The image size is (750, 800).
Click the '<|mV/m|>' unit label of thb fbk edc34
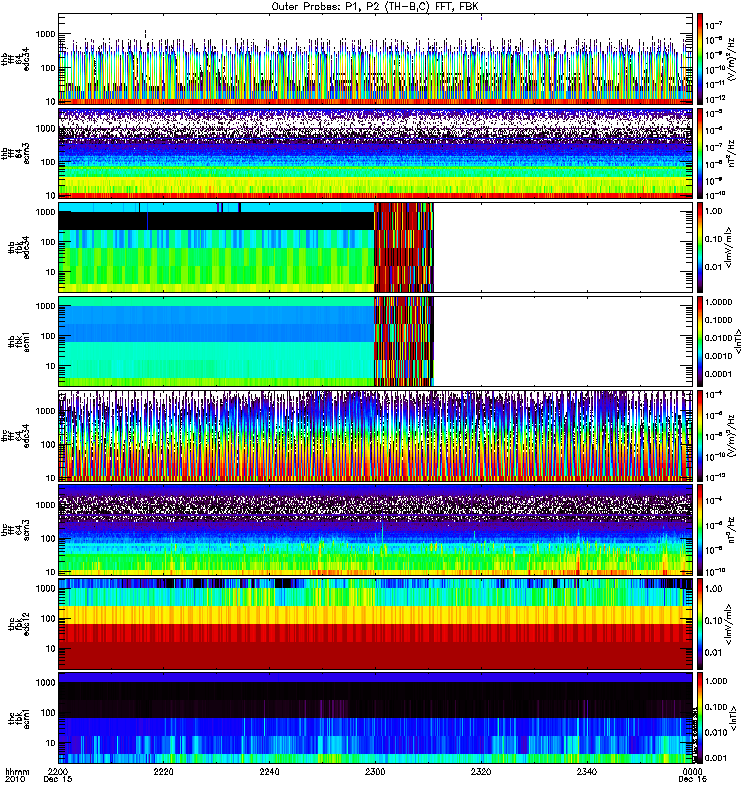point(729,247)
